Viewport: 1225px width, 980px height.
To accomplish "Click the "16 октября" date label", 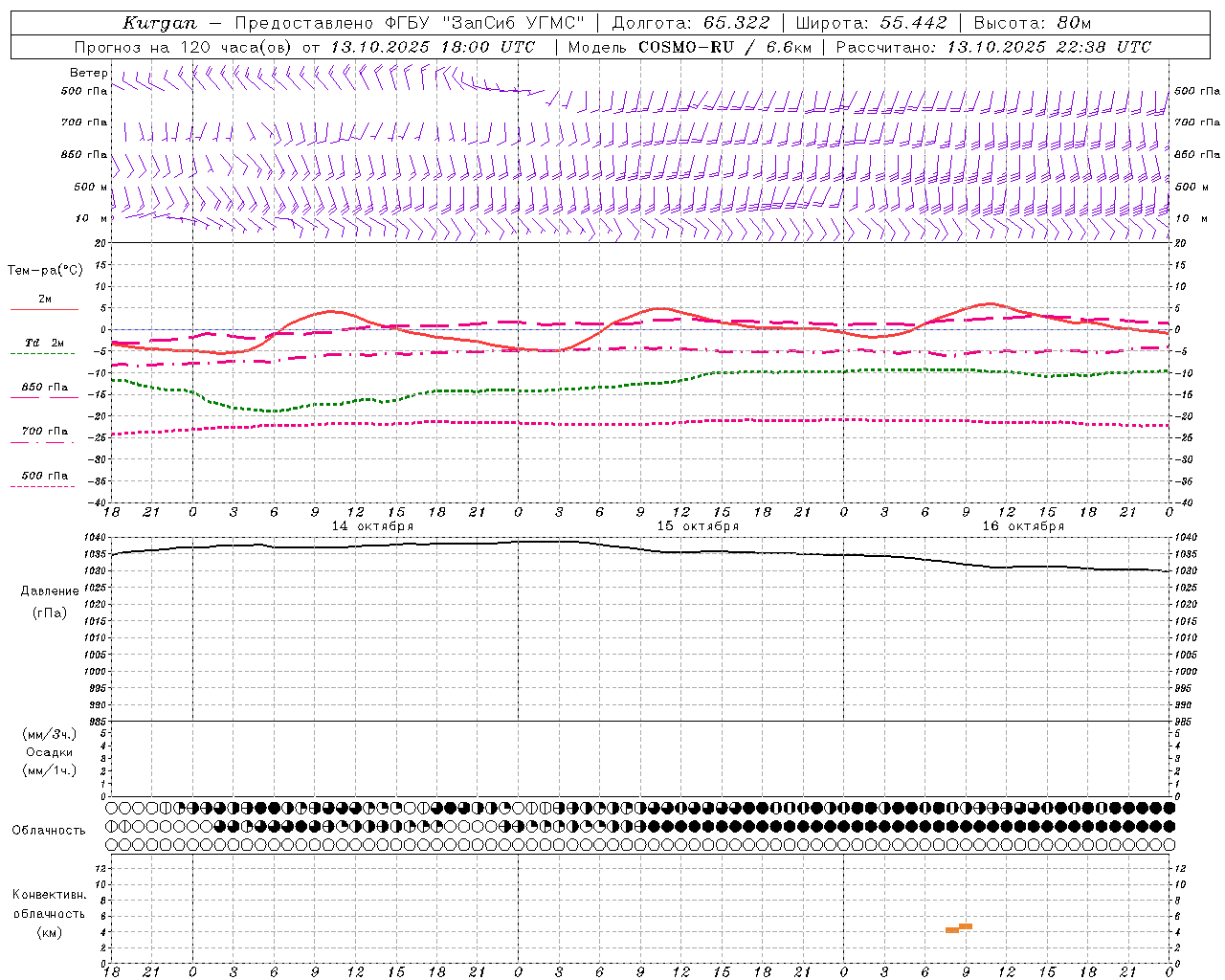I will coord(1023,526).
